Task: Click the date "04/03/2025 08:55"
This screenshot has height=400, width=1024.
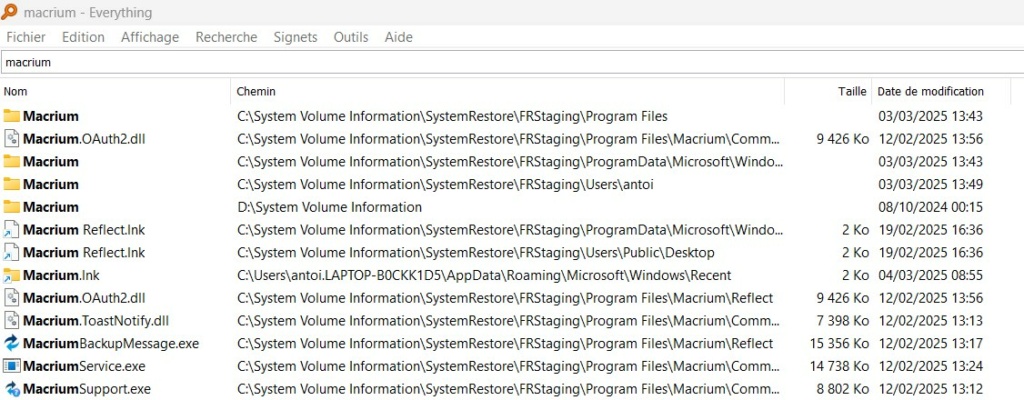Action: tap(931, 275)
